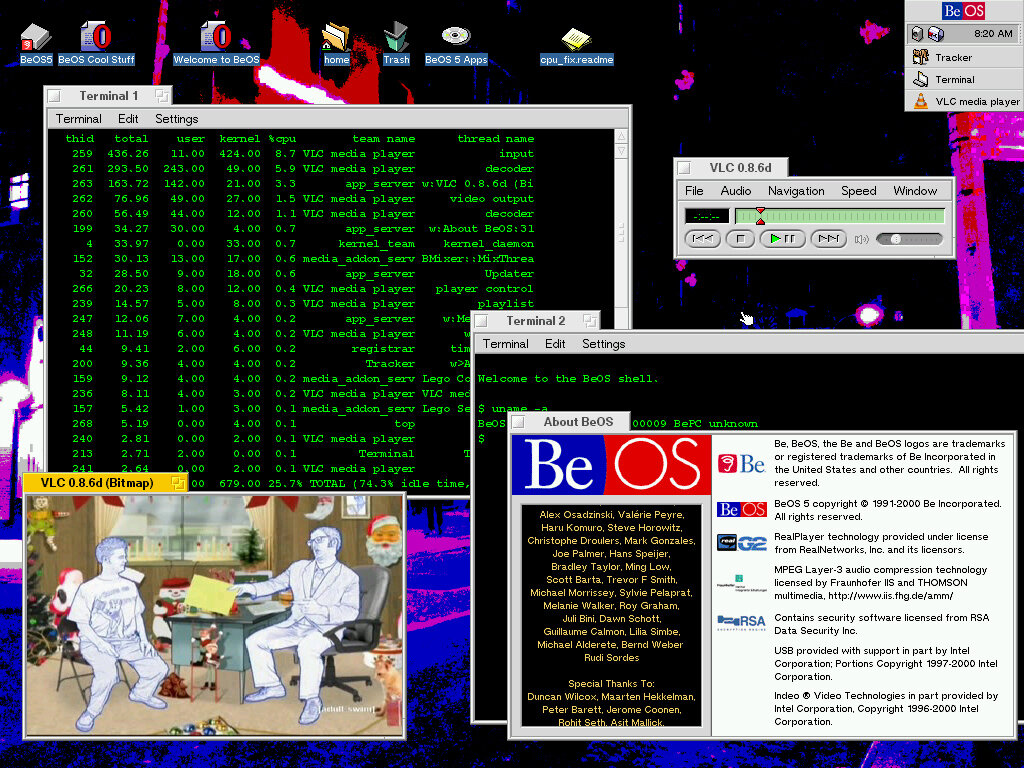This screenshot has height=768, width=1024.
Task: Open the home folder on the desktop
Action: click(x=336, y=40)
